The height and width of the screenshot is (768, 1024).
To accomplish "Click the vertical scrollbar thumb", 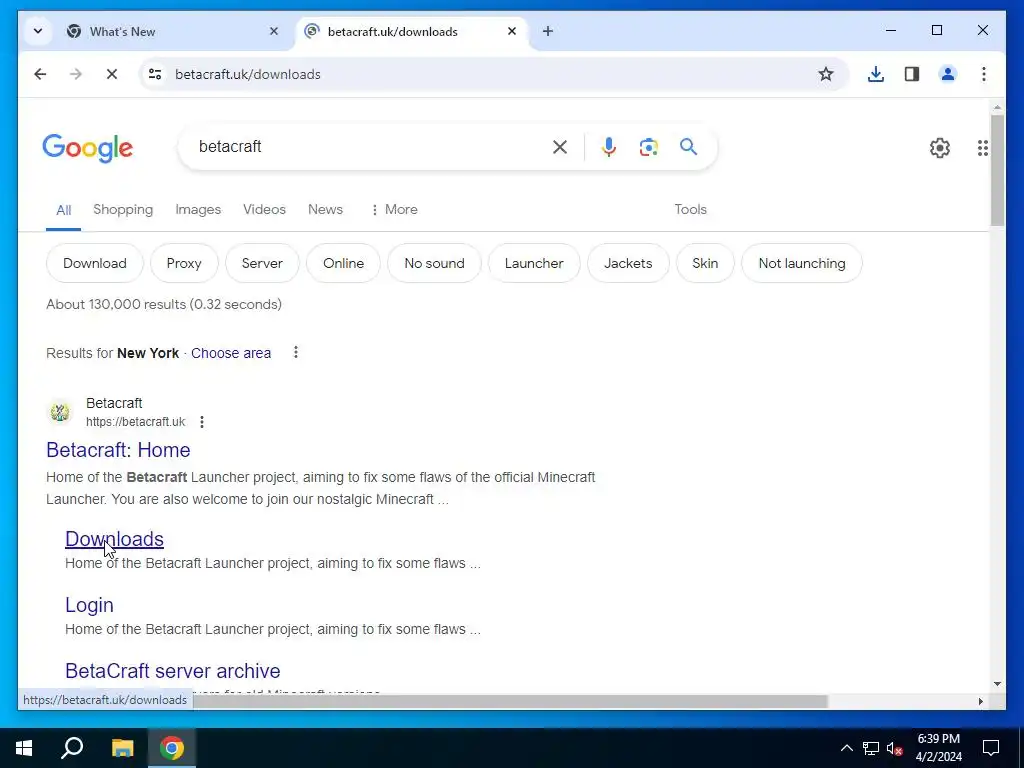I will tap(997, 170).
